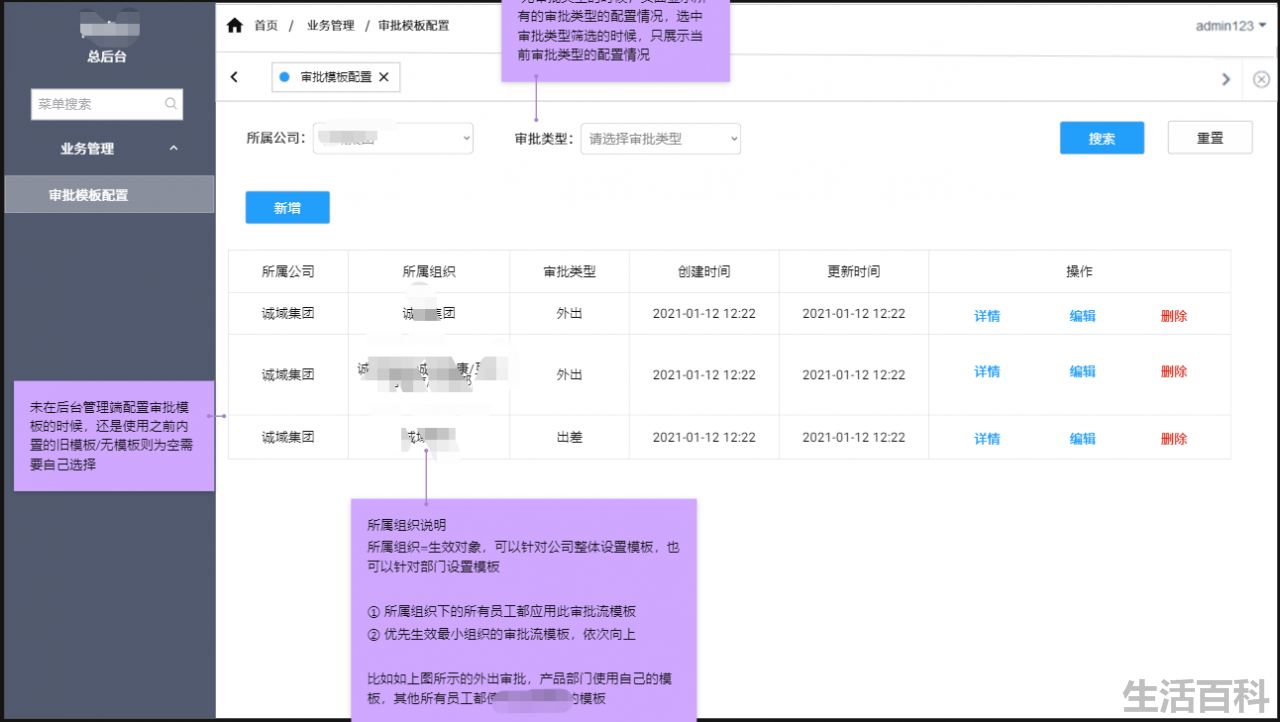The image size is (1280, 722).
Task: Click the 更新时间 column header
Action: click(x=854, y=272)
